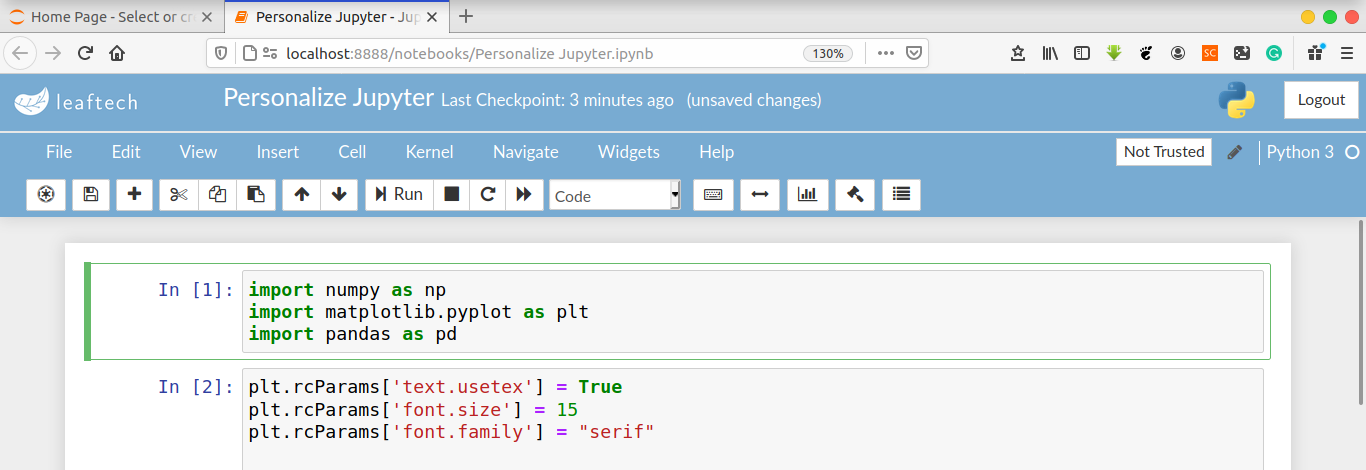Viewport: 1366px width, 470px height.
Task: Click the Not Trusted button
Action: click(x=1163, y=152)
